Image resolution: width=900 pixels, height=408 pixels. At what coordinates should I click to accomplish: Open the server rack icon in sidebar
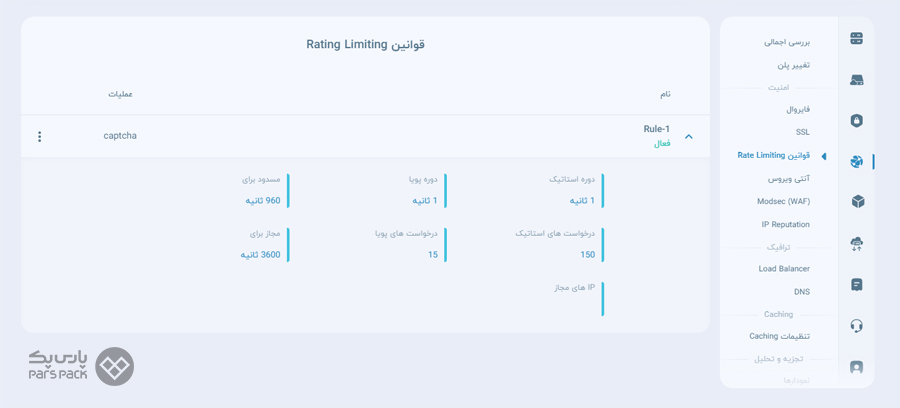856,39
